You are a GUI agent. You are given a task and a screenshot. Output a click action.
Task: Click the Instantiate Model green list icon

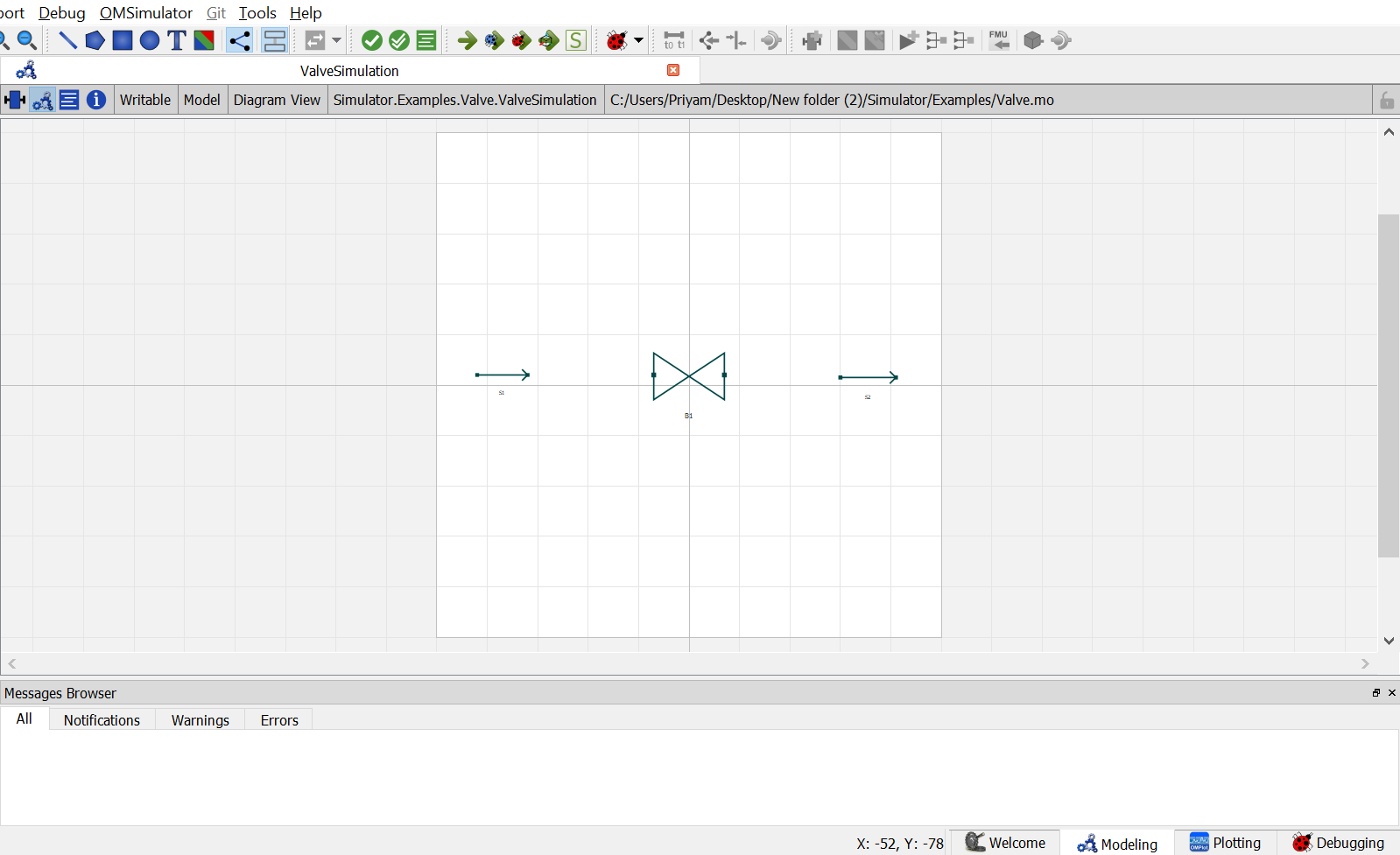(426, 40)
